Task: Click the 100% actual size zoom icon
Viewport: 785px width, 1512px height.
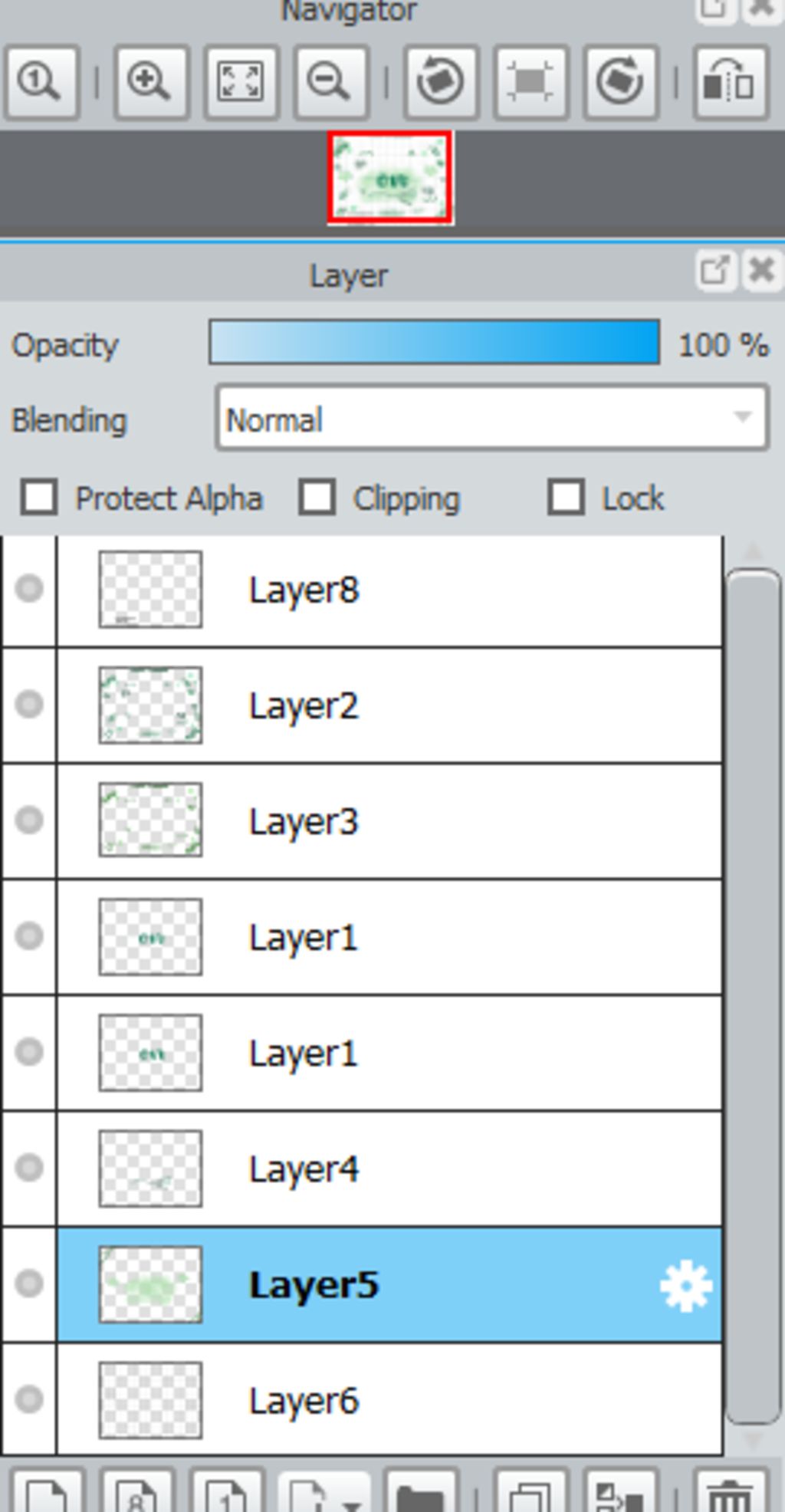Action: [x=41, y=83]
